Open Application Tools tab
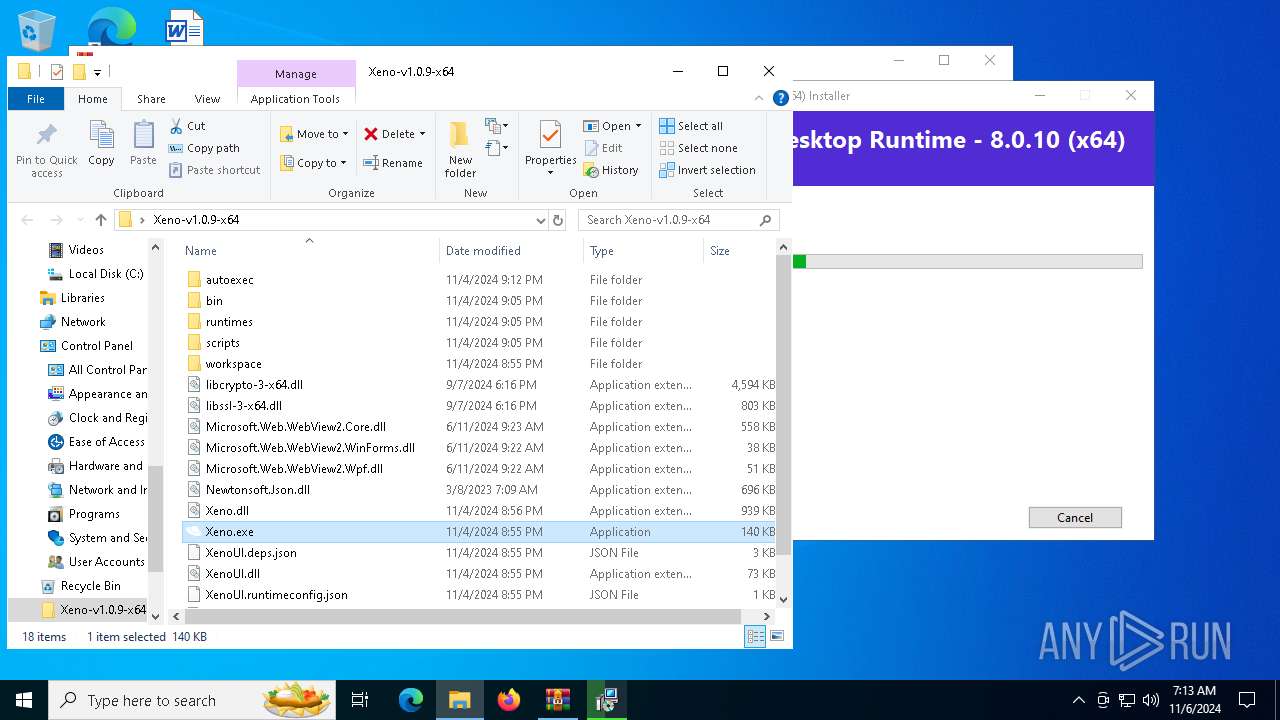This screenshot has width=1280, height=720. 295,99
